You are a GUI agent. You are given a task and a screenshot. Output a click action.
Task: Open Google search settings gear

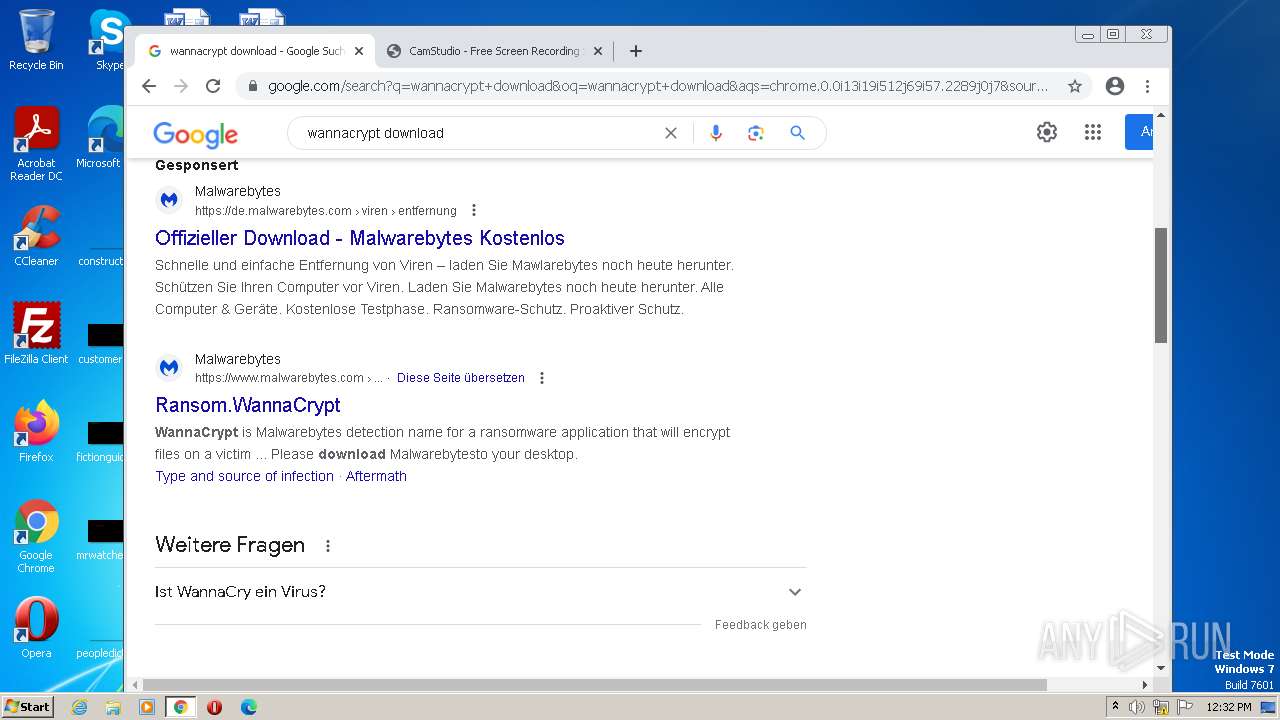pyautogui.click(x=1047, y=132)
